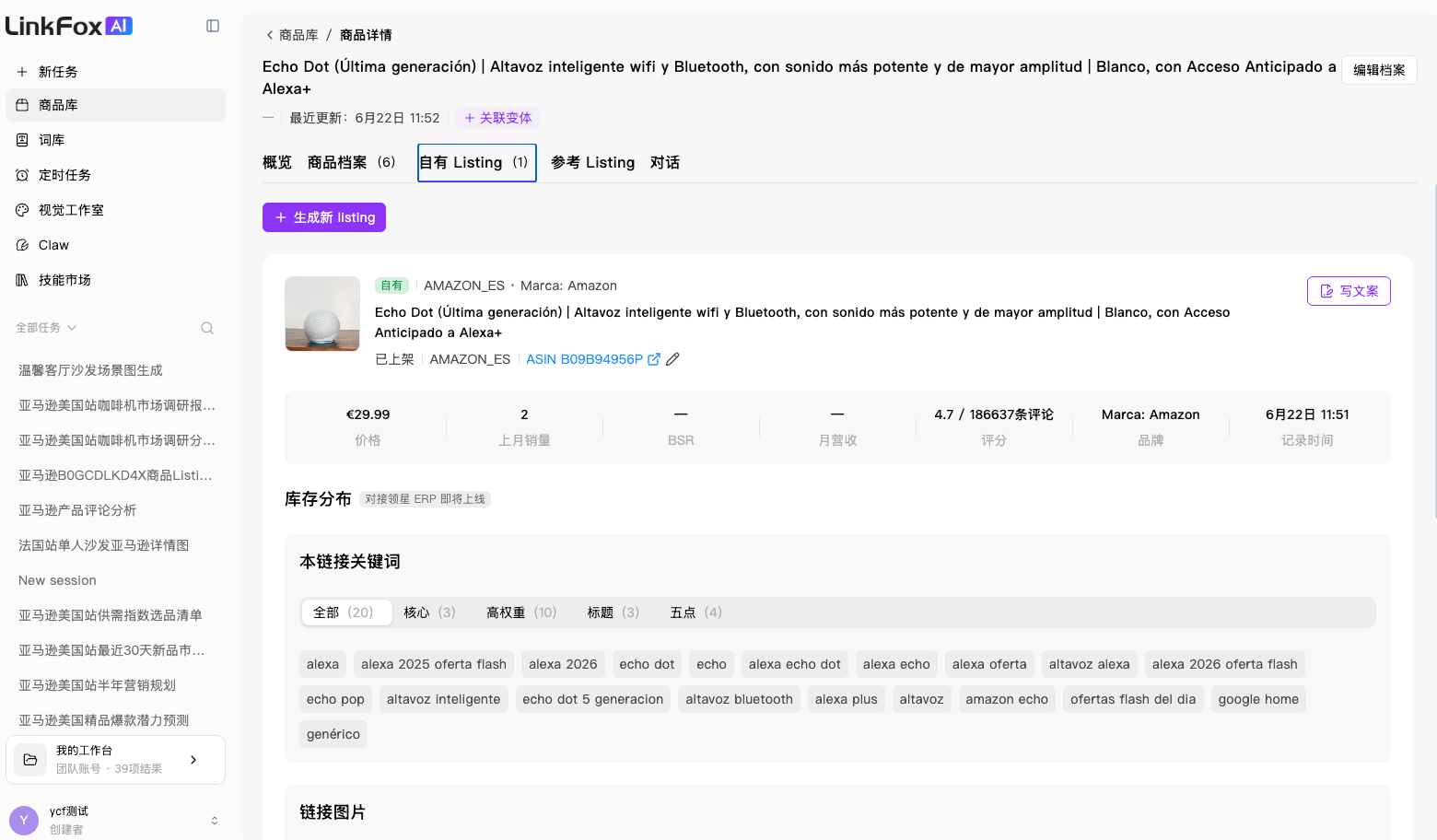Open ycf测试 account switcher arrows
The image size is (1437, 840).
(215, 821)
